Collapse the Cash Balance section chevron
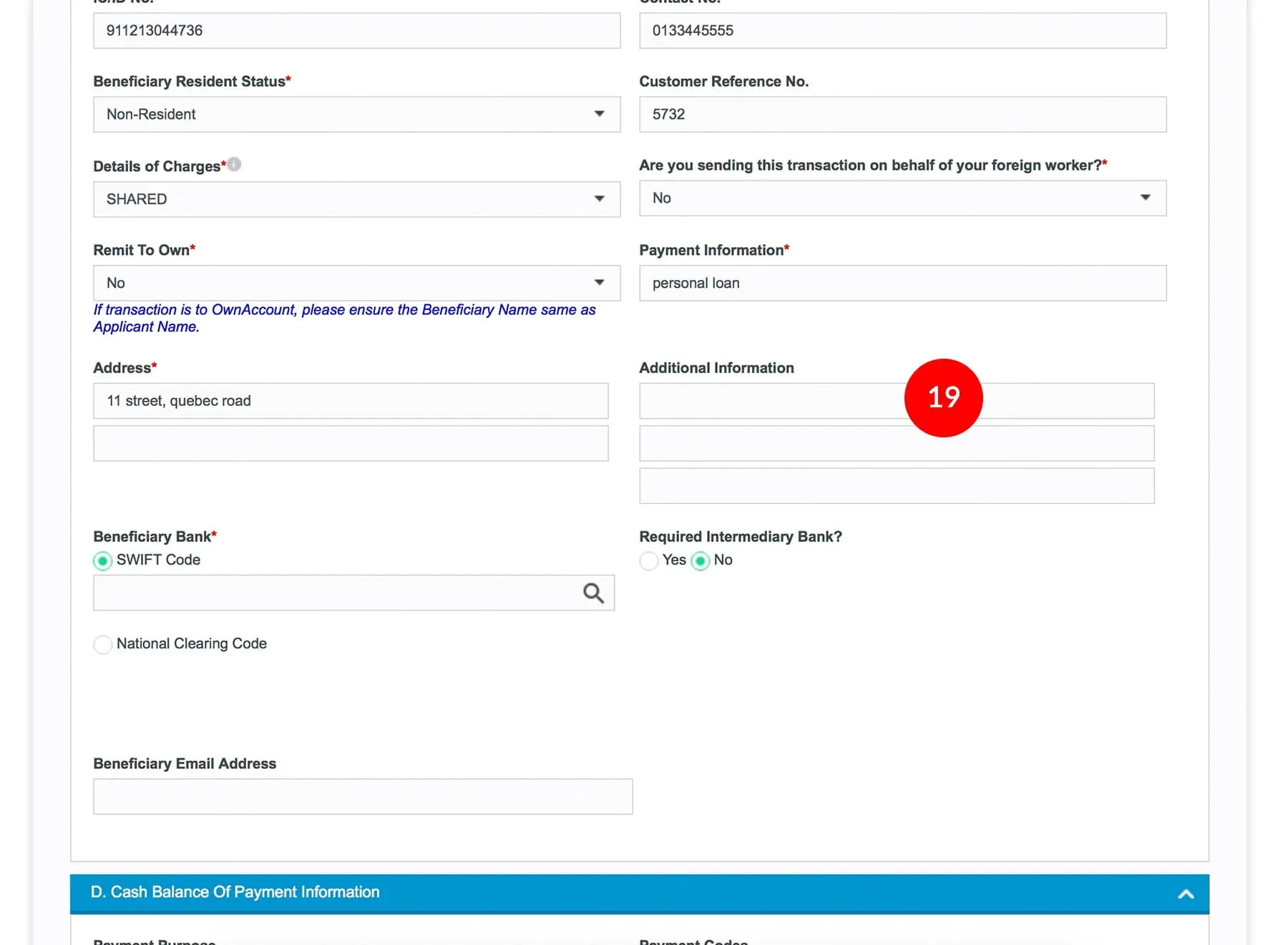Viewport: 1288px width, 945px height. tap(1186, 893)
